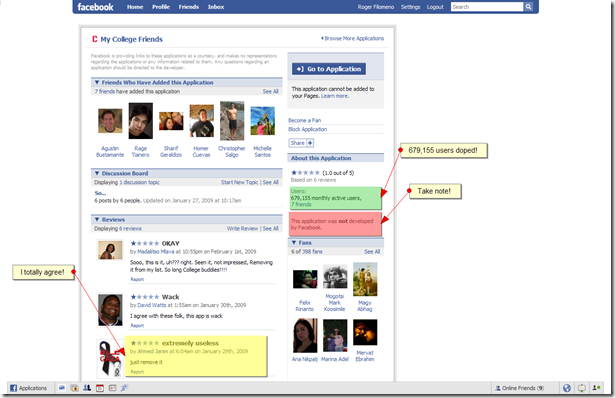615x398 pixels.
Task: Click into the Search input field
Action: (487, 7)
